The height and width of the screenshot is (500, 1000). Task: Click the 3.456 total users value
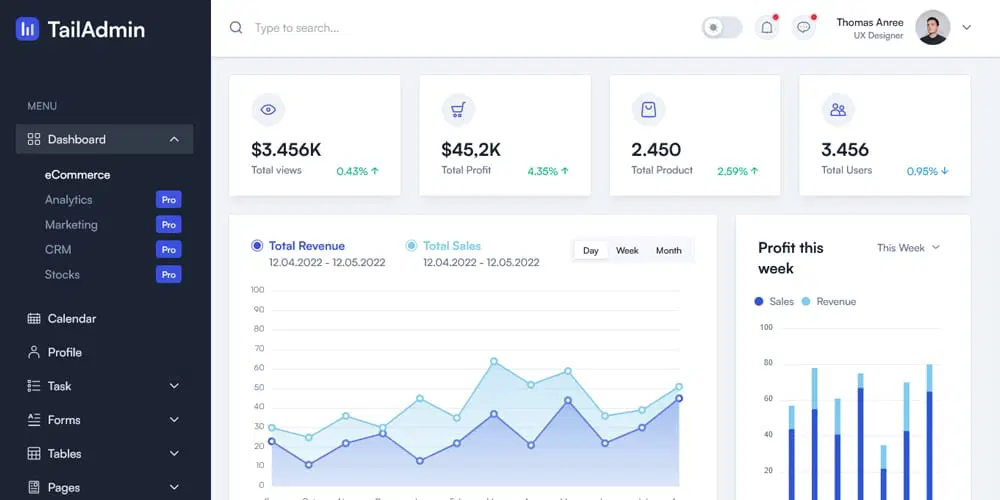(x=845, y=150)
